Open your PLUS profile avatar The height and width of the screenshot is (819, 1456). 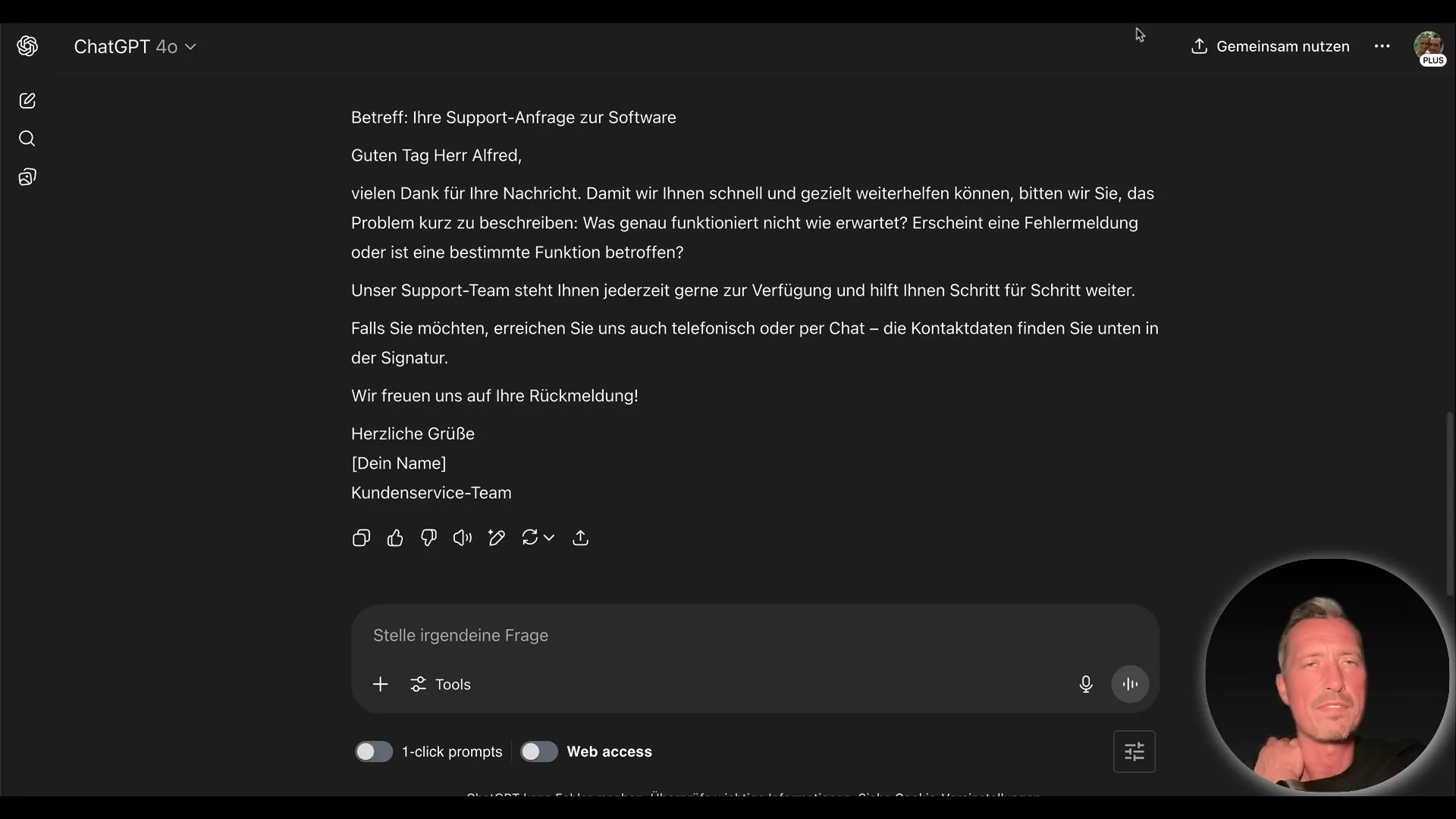tap(1430, 48)
